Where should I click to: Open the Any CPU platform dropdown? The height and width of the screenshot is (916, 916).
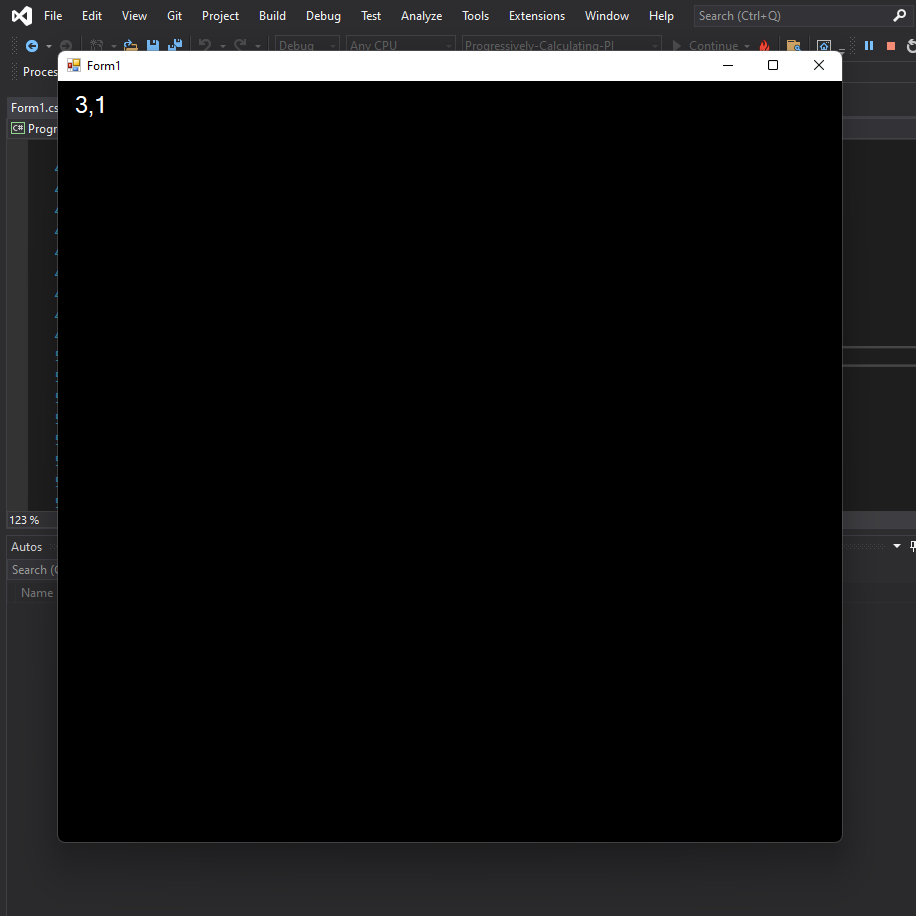tap(399, 45)
